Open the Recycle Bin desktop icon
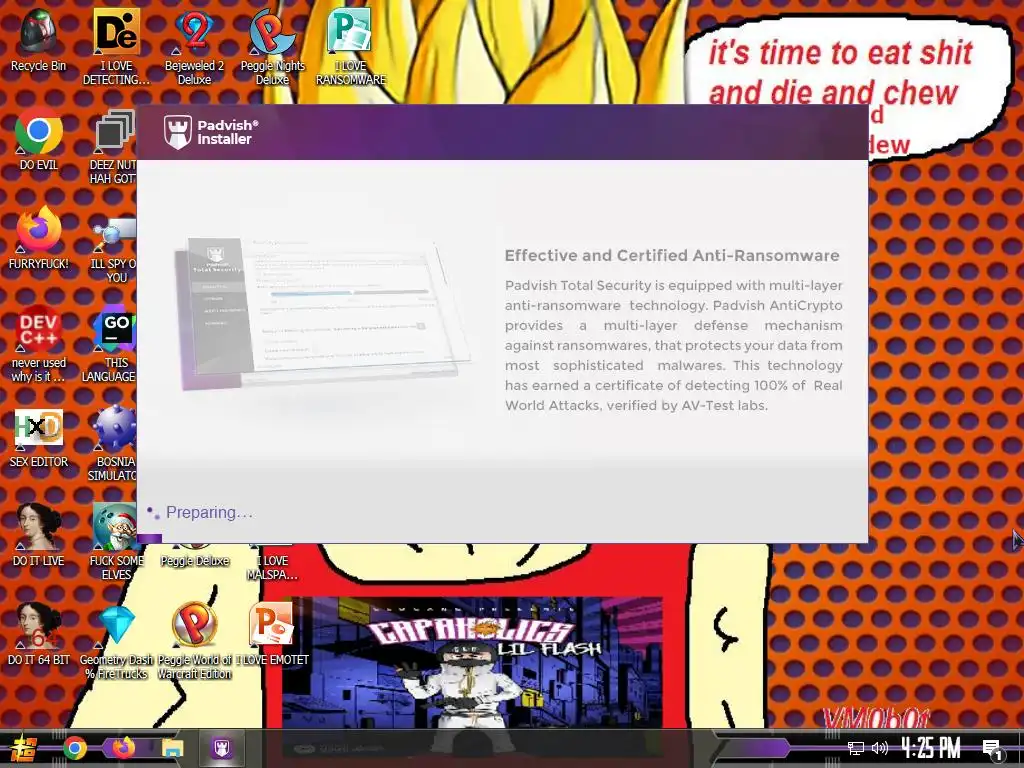 pyautogui.click(x=39, y=39)
